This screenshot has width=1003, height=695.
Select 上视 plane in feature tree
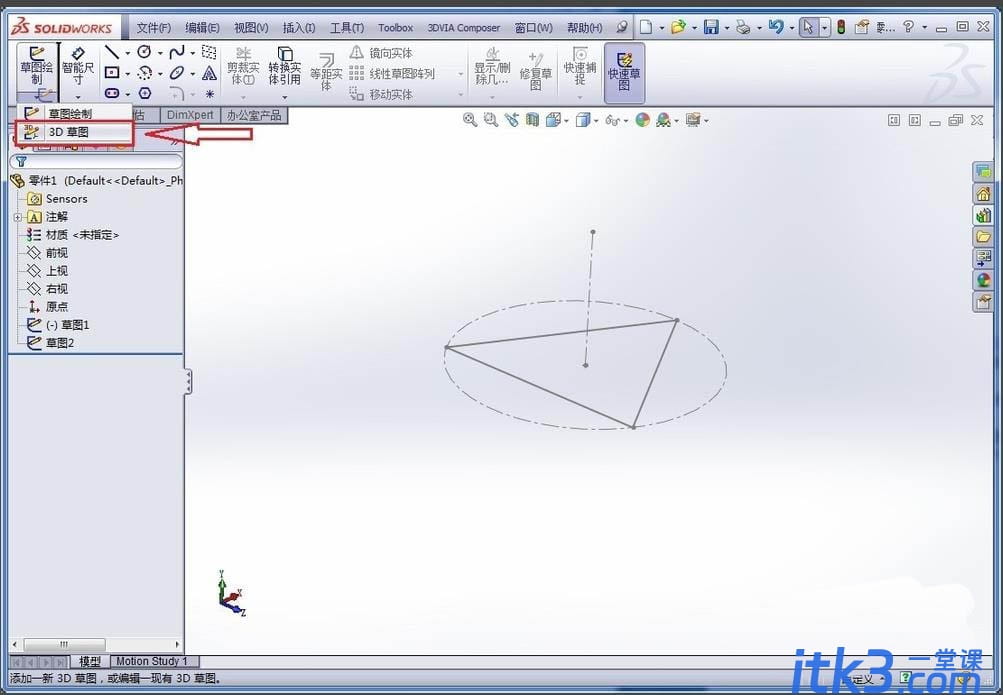(x=47, y=270)
